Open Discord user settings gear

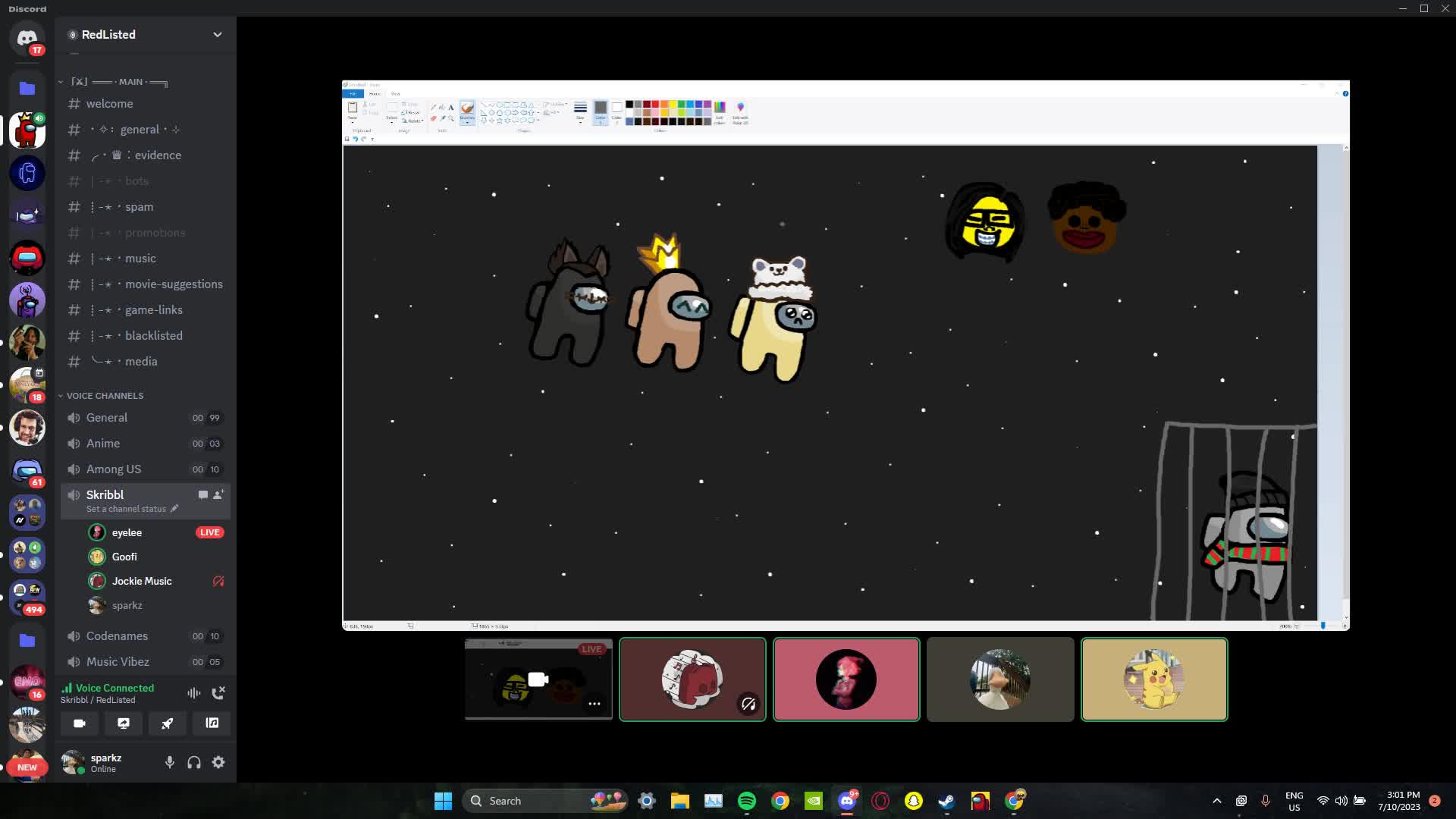(x=218, y=762)
